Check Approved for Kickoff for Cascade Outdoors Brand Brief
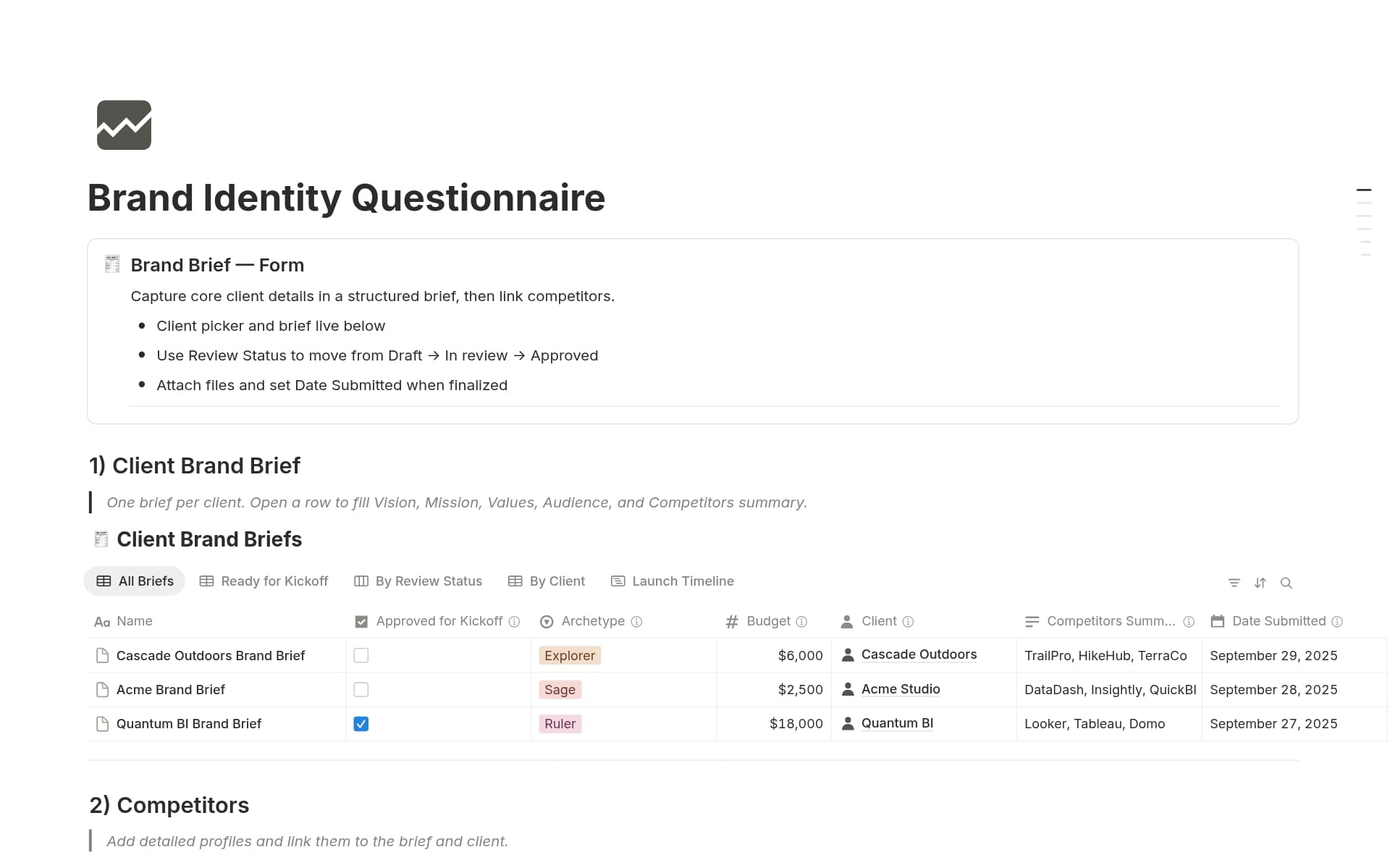1390x868 pixels. [x=361, y=655]
